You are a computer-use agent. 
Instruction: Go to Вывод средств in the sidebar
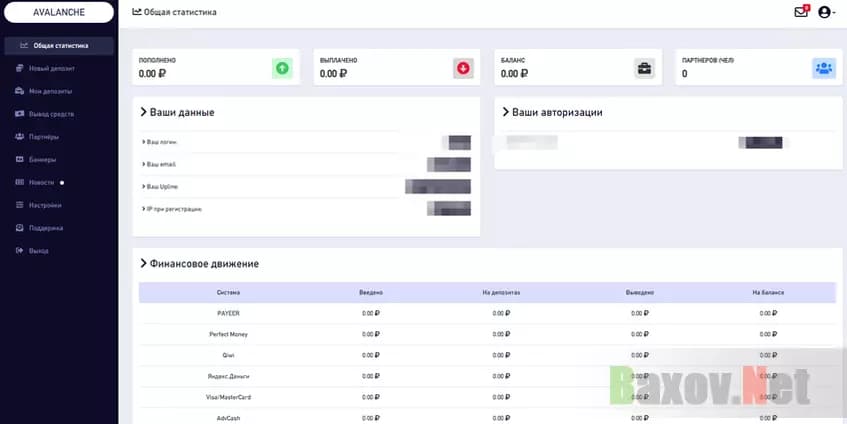tap(51, 114)
